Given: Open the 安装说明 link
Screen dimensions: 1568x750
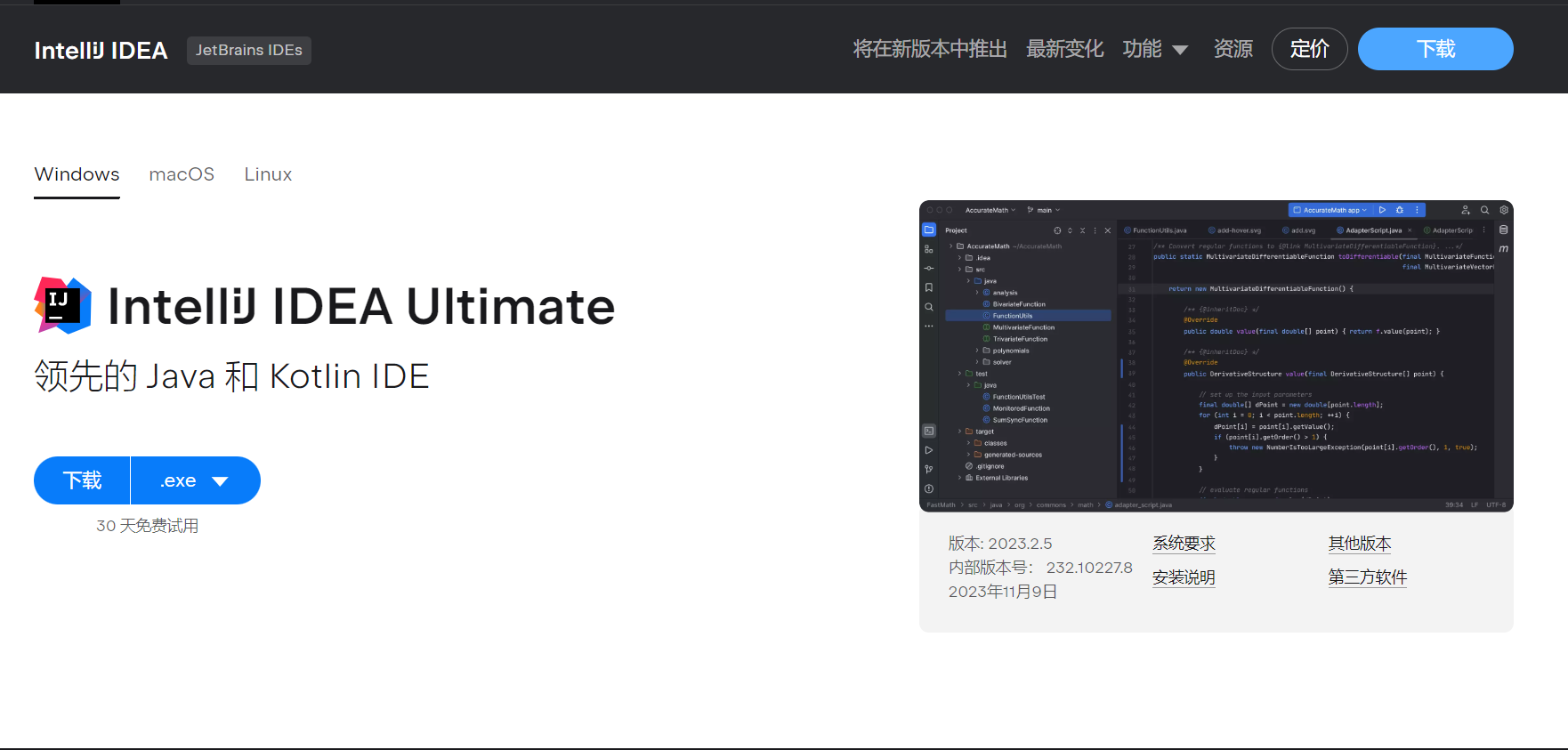Looking at the screenshot, I should (1184, 577).
